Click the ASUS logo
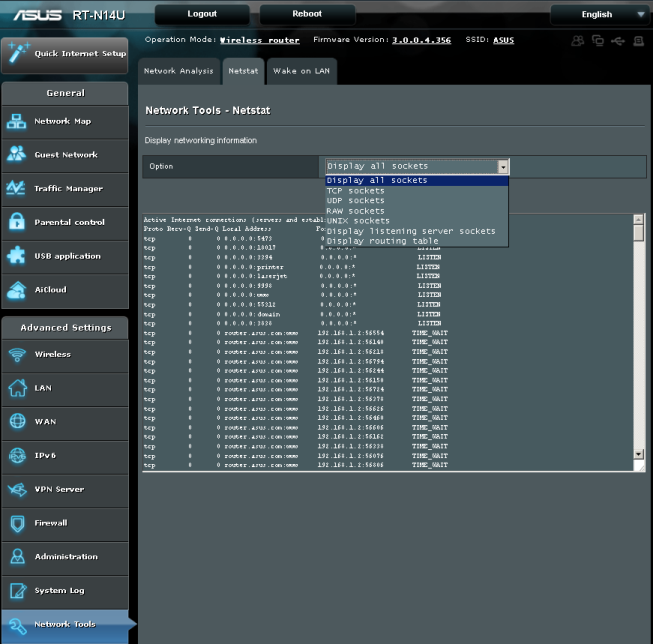This screenshot has height=644, width=653. coord(37,15)
